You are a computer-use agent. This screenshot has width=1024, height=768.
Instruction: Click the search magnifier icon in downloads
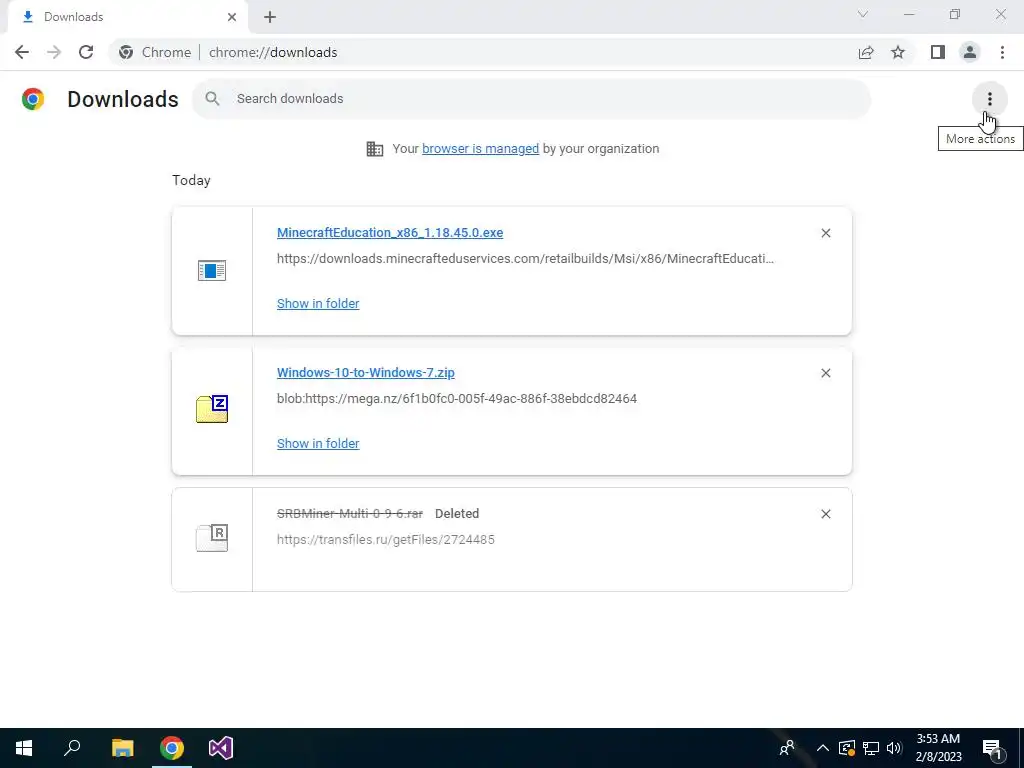212,99
